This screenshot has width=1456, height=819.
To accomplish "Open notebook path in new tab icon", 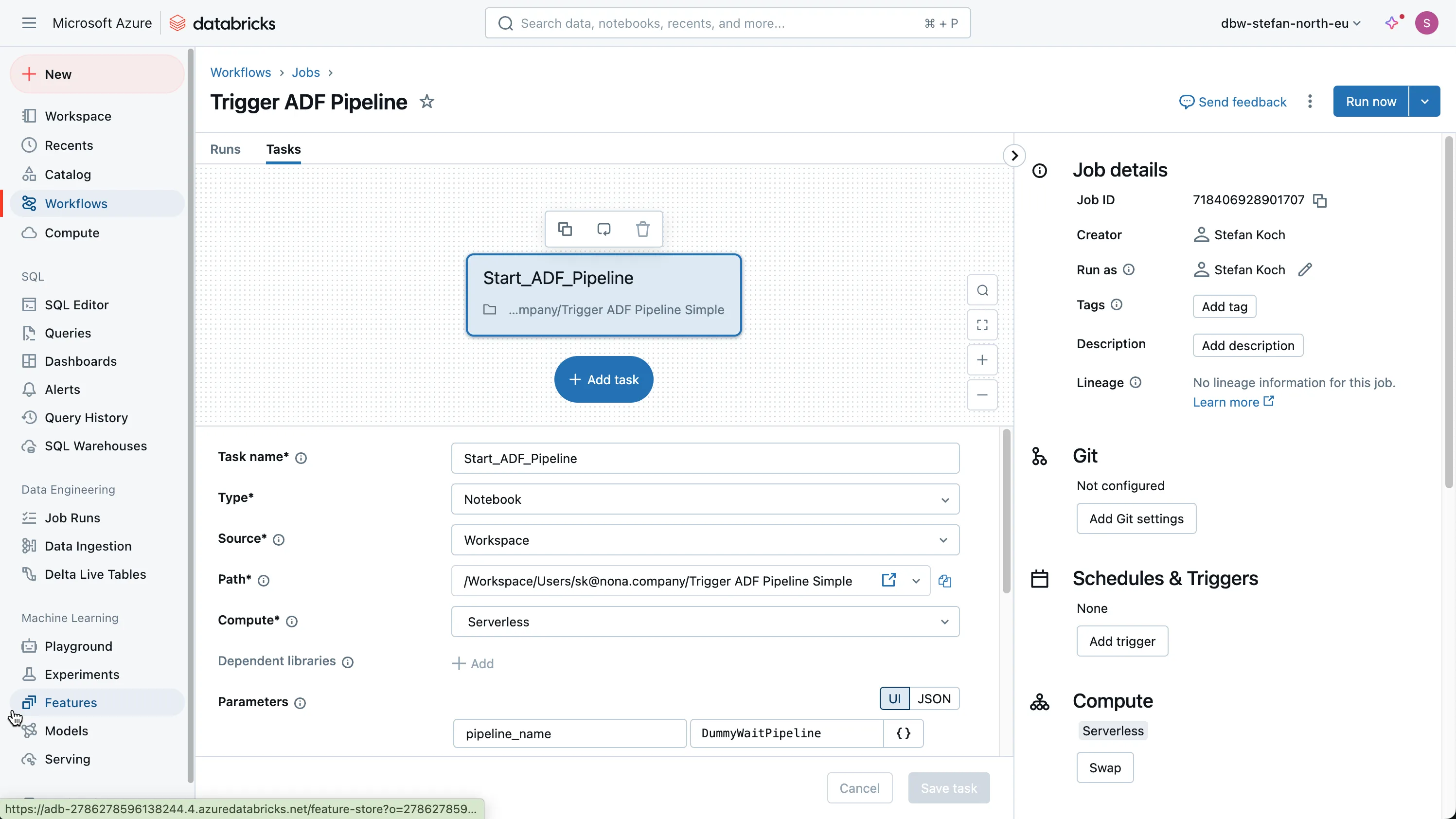I will tap(888, 580).
